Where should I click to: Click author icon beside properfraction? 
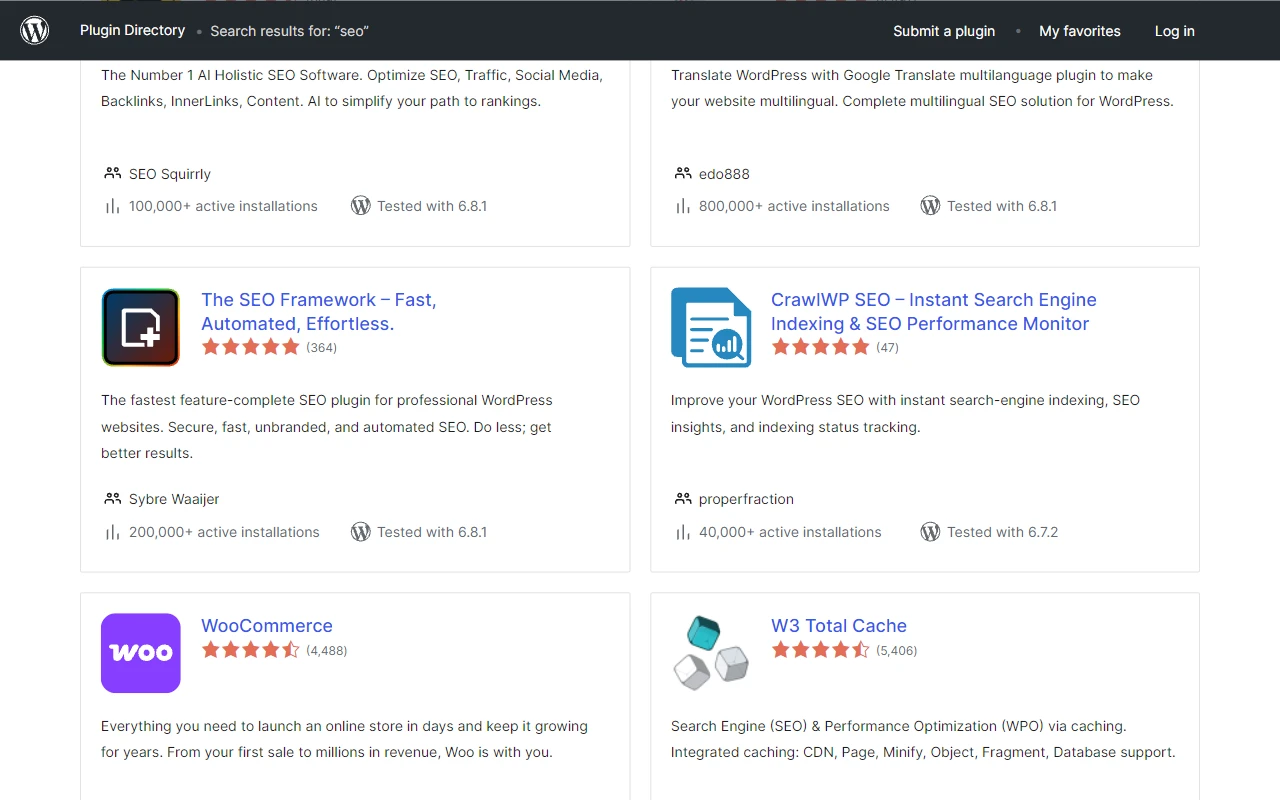[683, 498]
